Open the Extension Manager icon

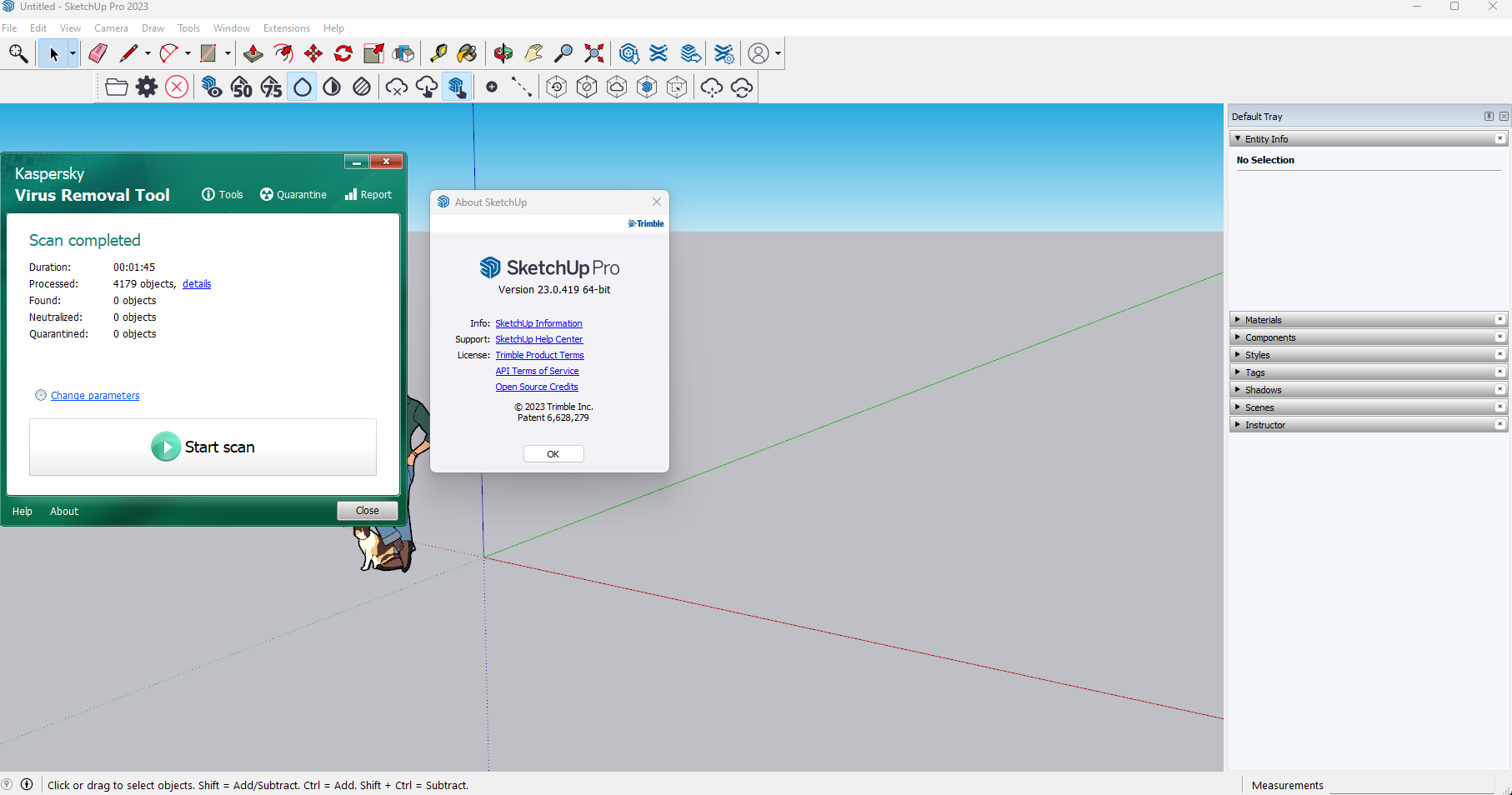(723, 54)
